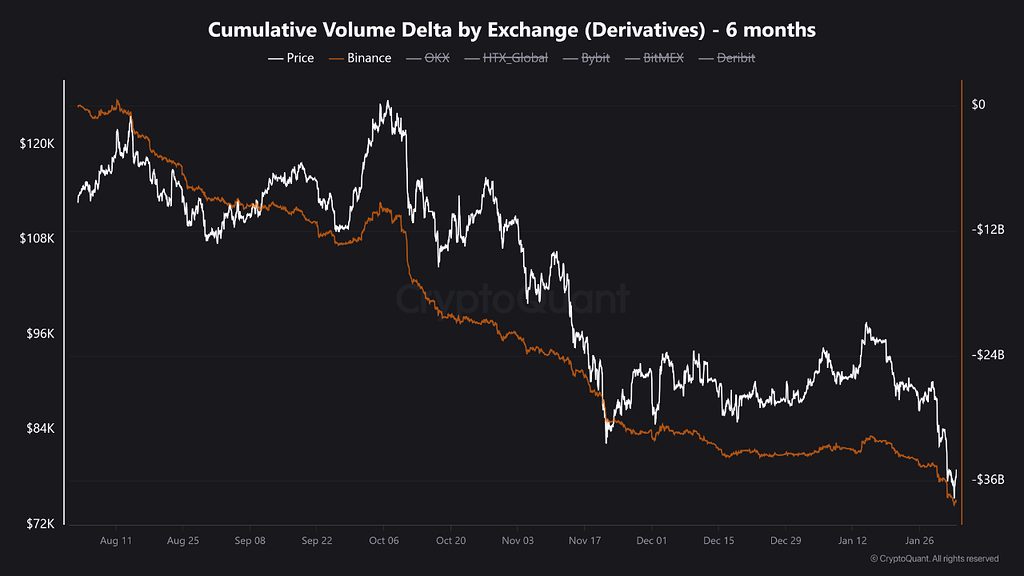Image resolution: width=1024 pixels, height=576 pixels.
Task: Turn on the Deribit legend entry
Action: [x=729, y=58]
